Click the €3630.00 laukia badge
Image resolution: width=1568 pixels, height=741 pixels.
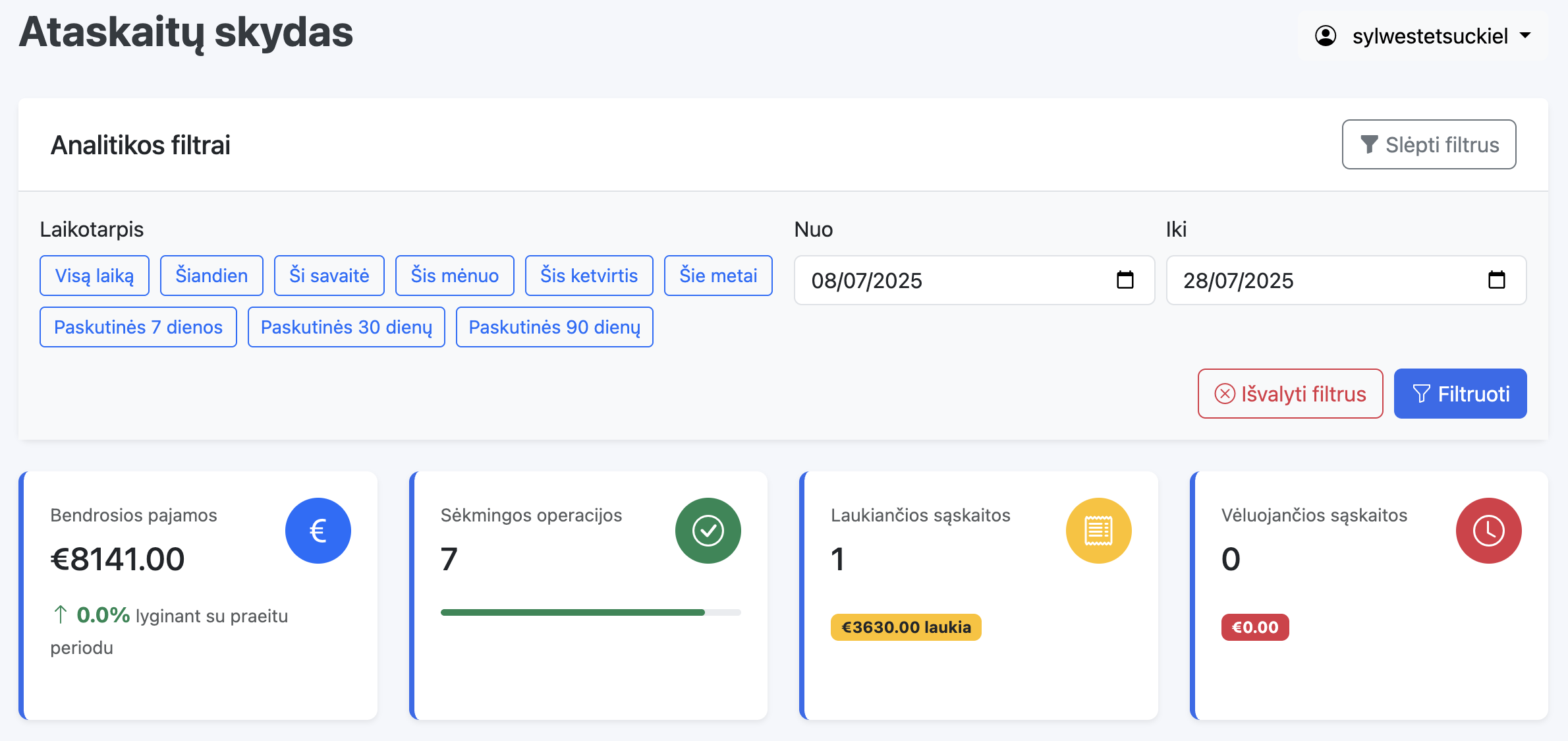[x=906, y=627]
